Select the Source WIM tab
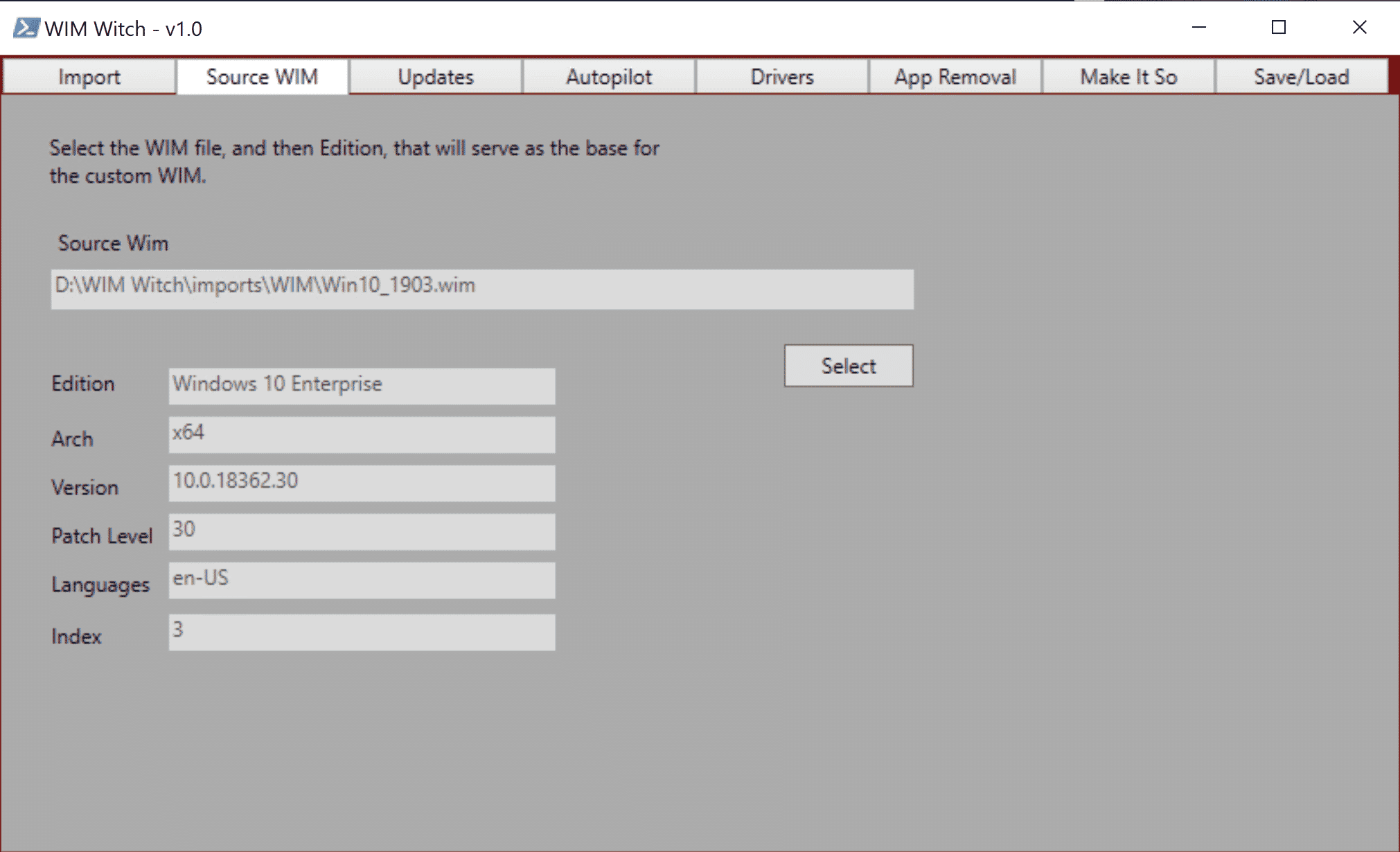Viewport: 1400px width, 852px height. pyautogui.click(x=262, y=77)
